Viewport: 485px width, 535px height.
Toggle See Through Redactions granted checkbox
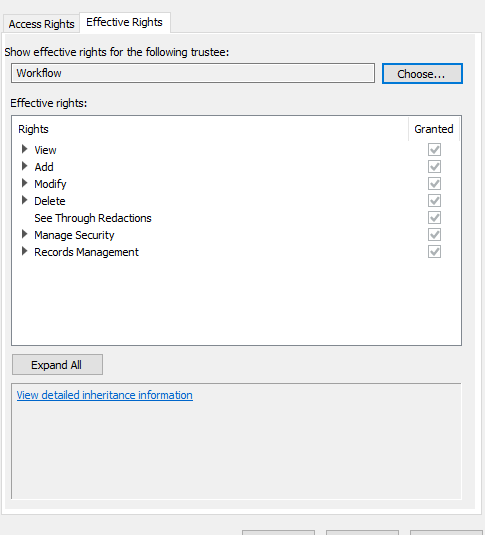point(434,218)
